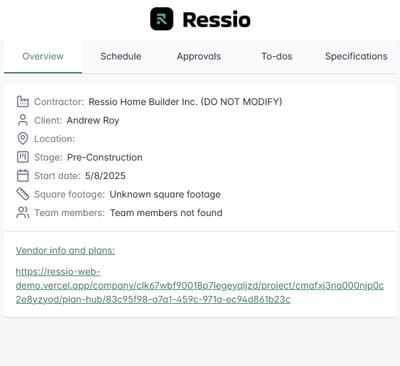Click the Location: label
Image resolution: width=400 pixels, height=366 pixels.
tap(55, 139)
